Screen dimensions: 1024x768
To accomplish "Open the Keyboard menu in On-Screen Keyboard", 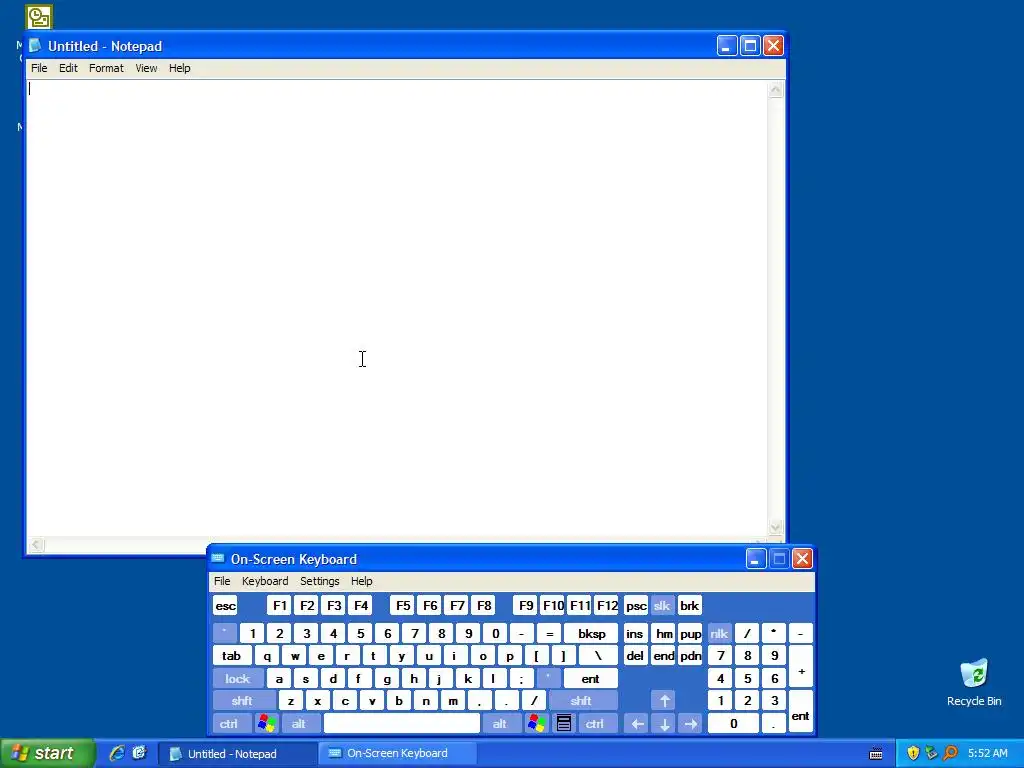I will (x=265, y=581).
